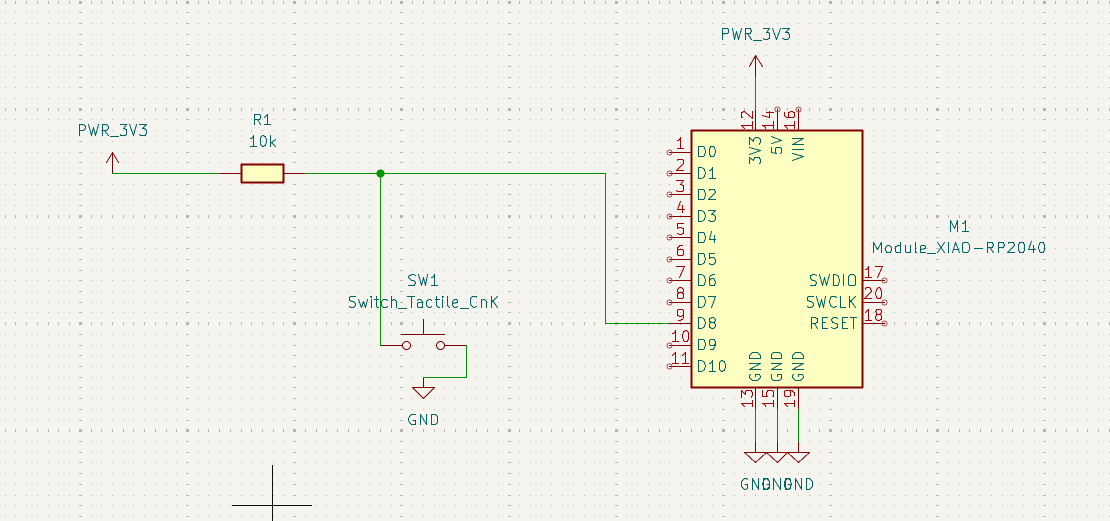
Task: Click the vertical wire down to SW1
Action: 380,259
